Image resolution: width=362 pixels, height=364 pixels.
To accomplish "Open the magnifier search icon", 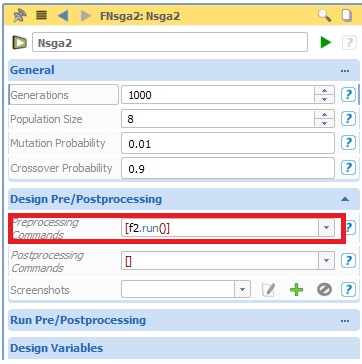I will (x=324, y=15).
